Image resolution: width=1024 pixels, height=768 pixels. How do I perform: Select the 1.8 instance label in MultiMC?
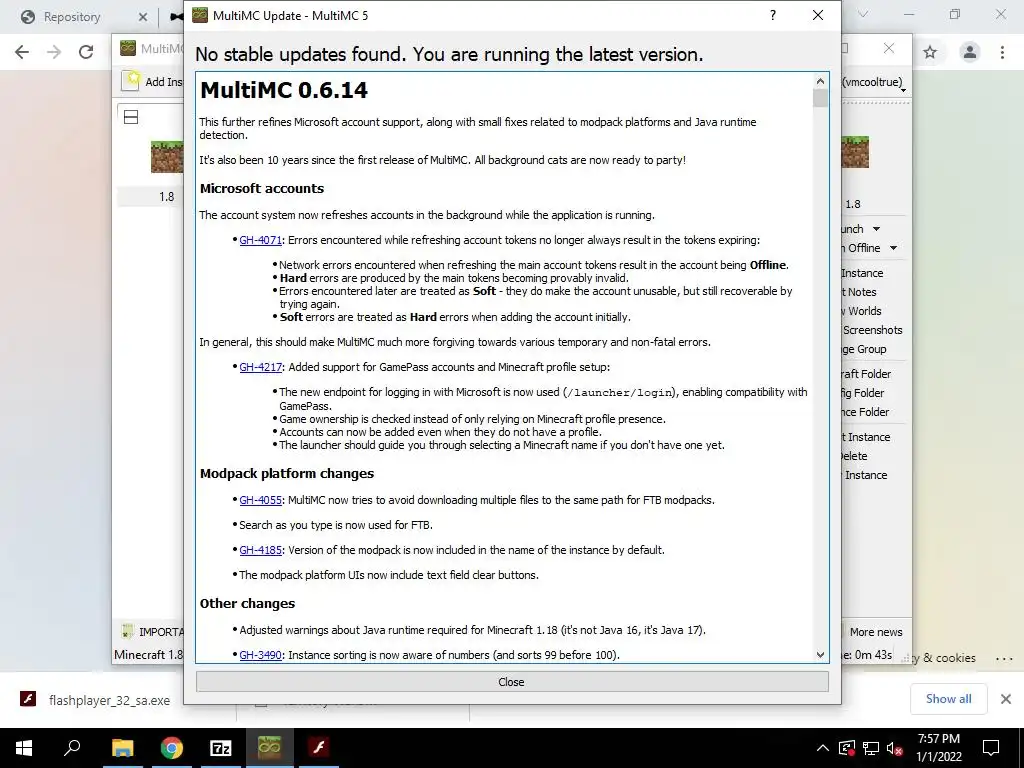167,197
